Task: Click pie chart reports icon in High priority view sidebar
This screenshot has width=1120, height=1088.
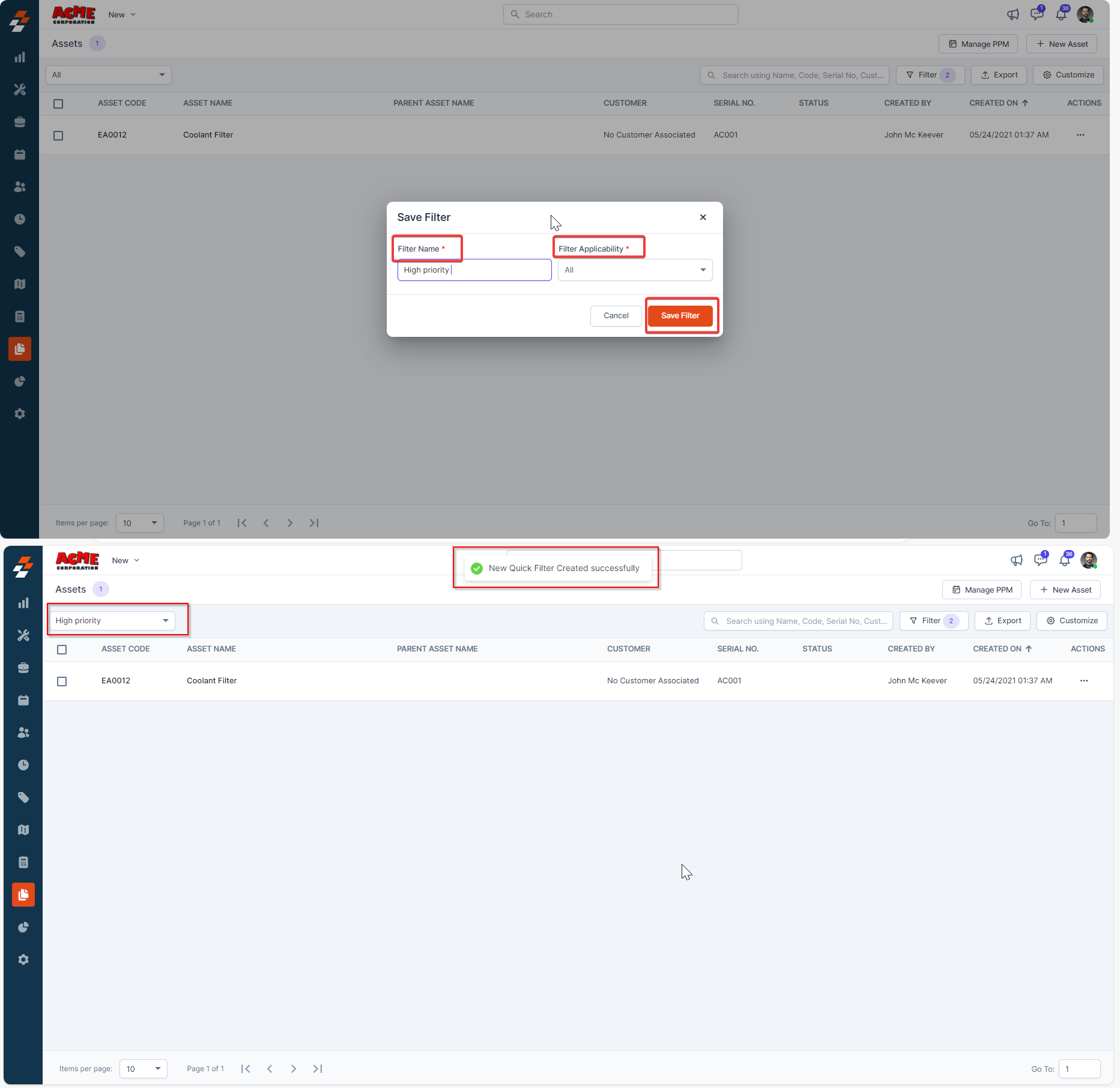Action: pyautogui.click(x=23, y=927)
